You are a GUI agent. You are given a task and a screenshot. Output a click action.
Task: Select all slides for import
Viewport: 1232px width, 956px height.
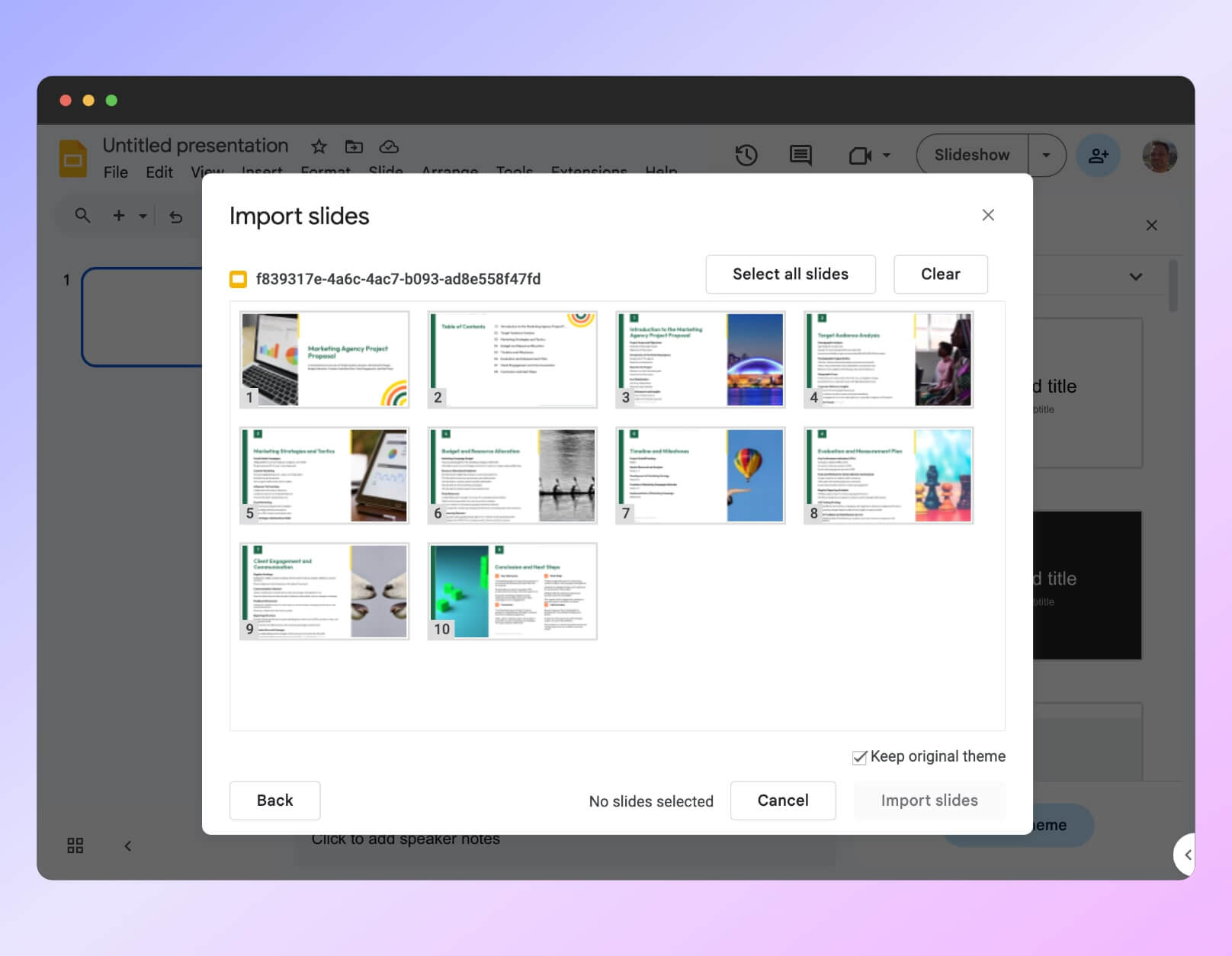[790, 274]
